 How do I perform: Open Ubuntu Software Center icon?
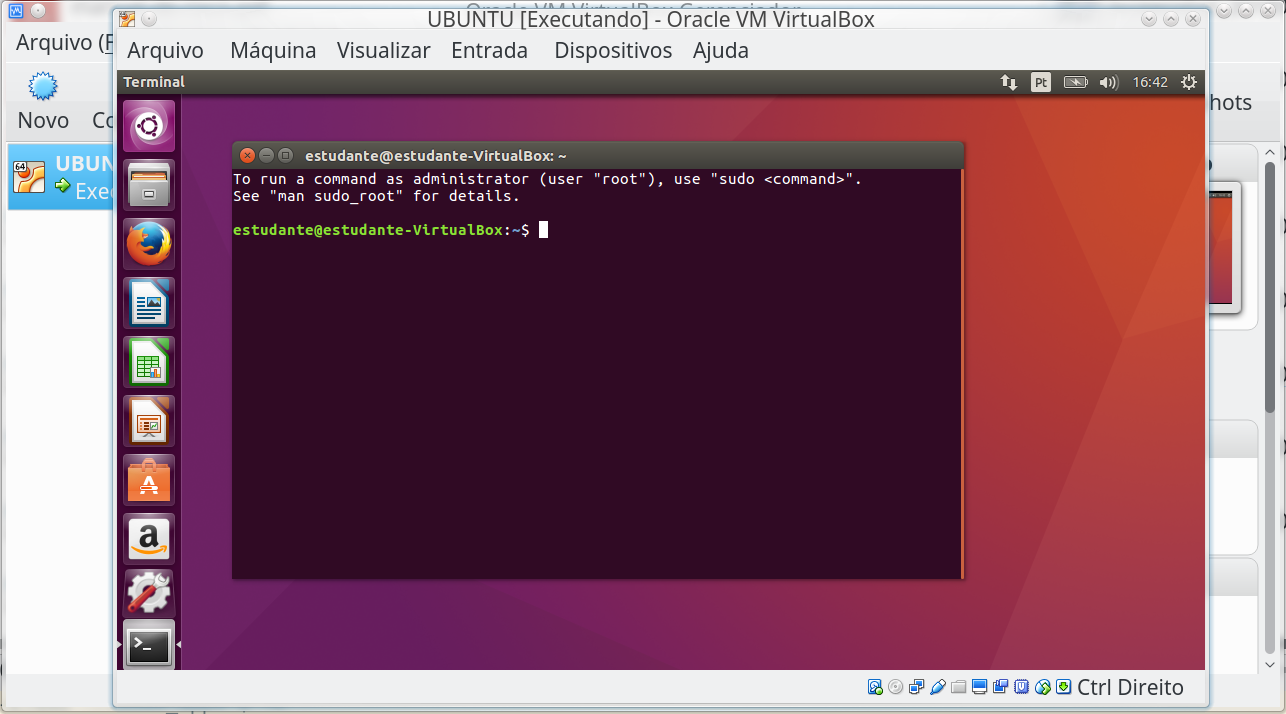pyautogui.click(x=149, y=480)
